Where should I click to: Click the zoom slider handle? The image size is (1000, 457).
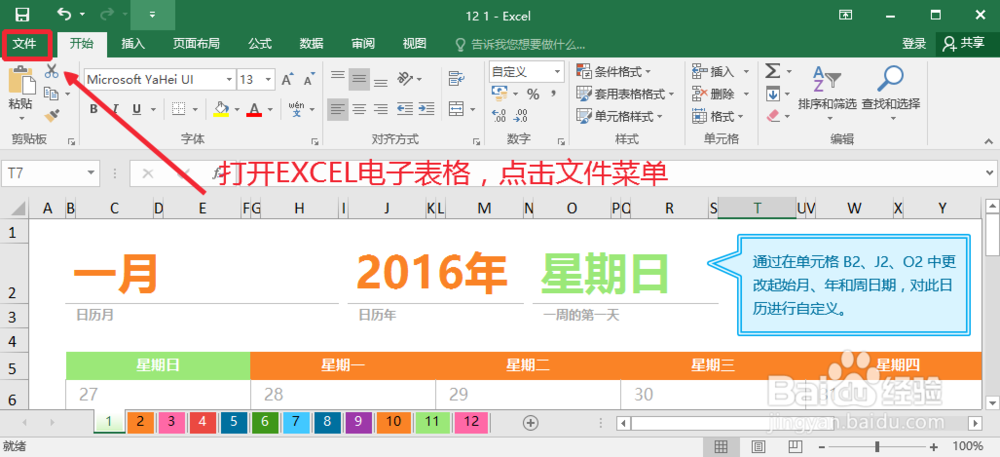click(878, 446)
